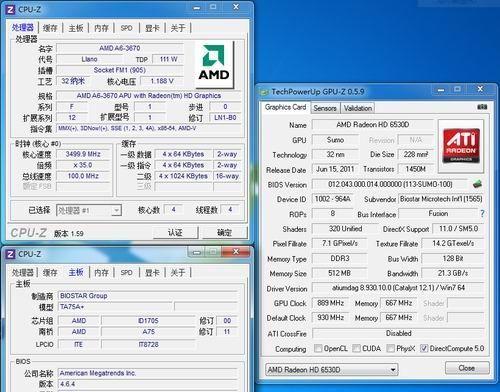Switch to 关于 tab in bottom CPU-Z window
500x392 pixels.
(x=178, y=273)
